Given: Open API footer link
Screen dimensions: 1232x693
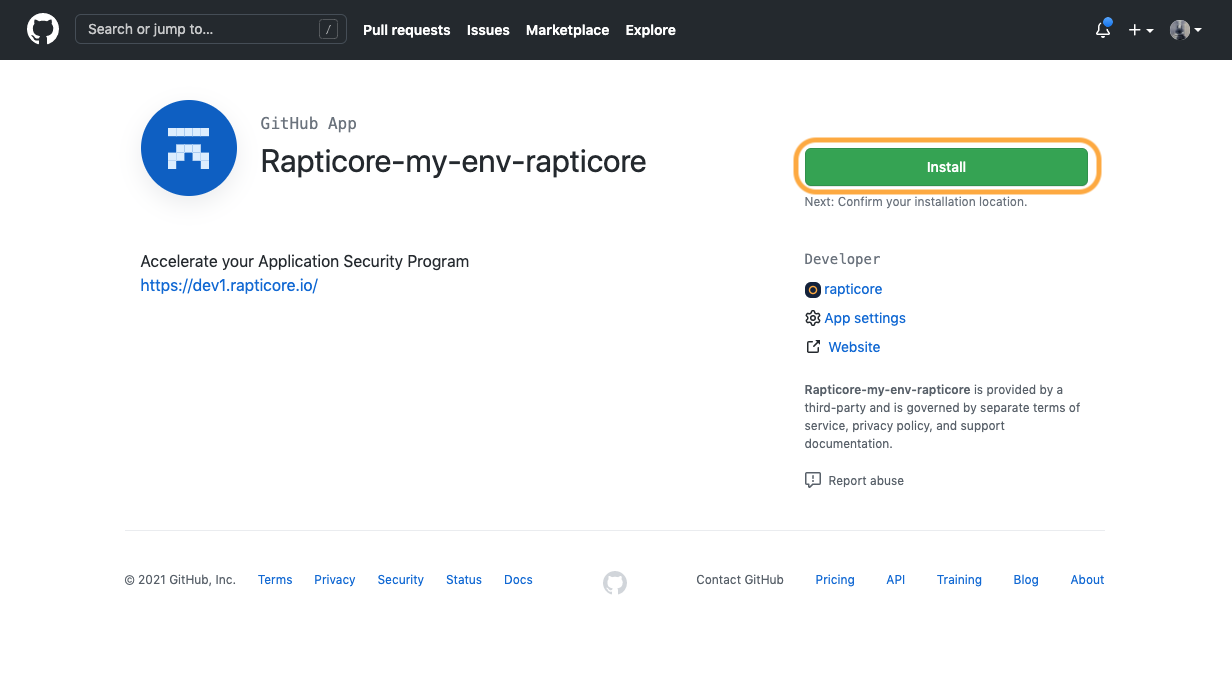Looking at the screenshot, I should [x=896, y=580].
